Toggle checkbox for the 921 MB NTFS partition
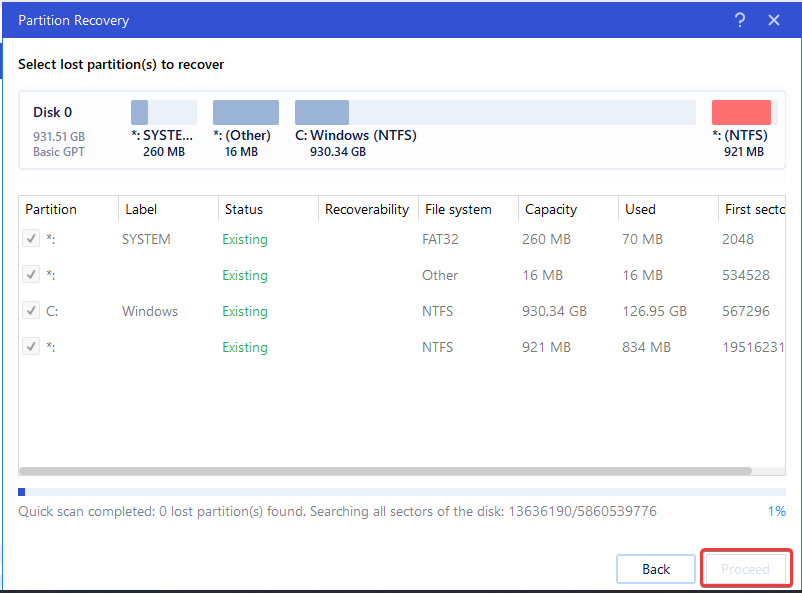Viewport: 802px width, 593px height. point(32,347)
